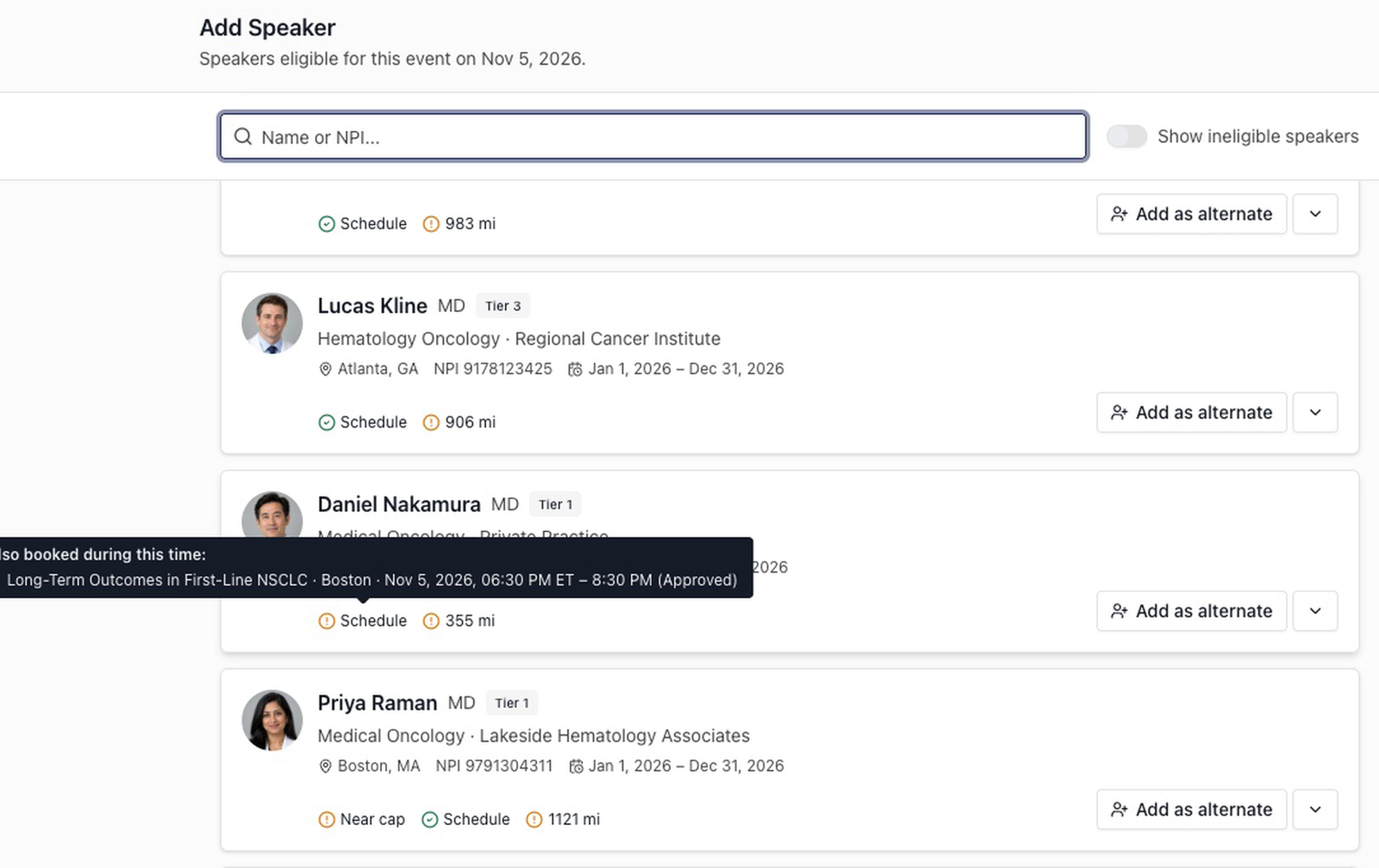Click the calendar icon in Lucas Kline's card

tap(575, 369)
